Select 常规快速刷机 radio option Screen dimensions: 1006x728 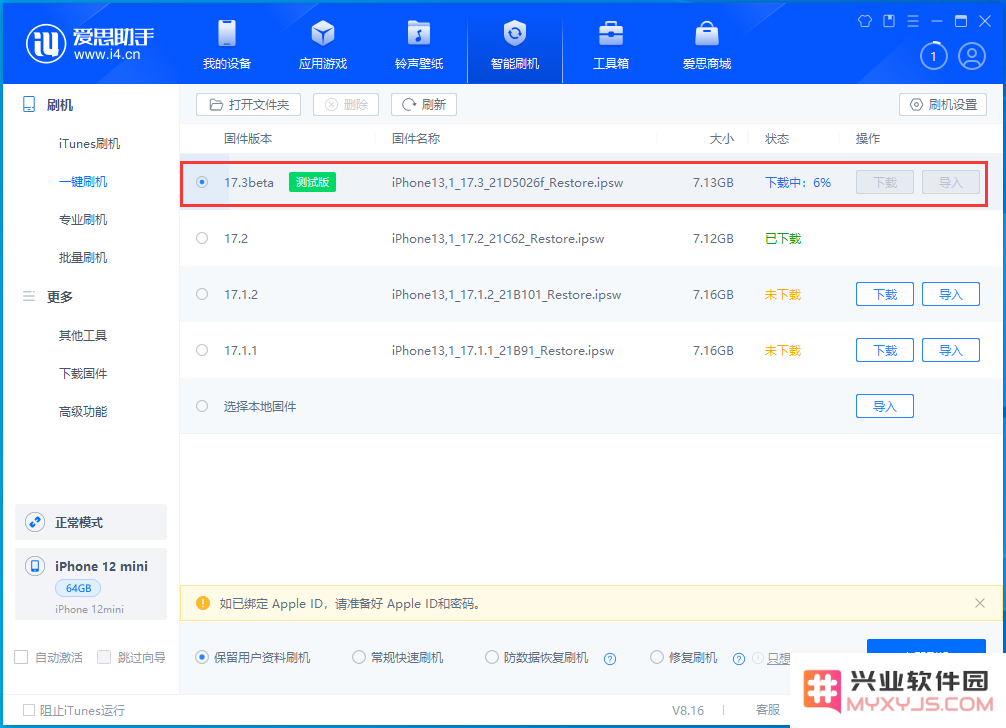(359, 657)
